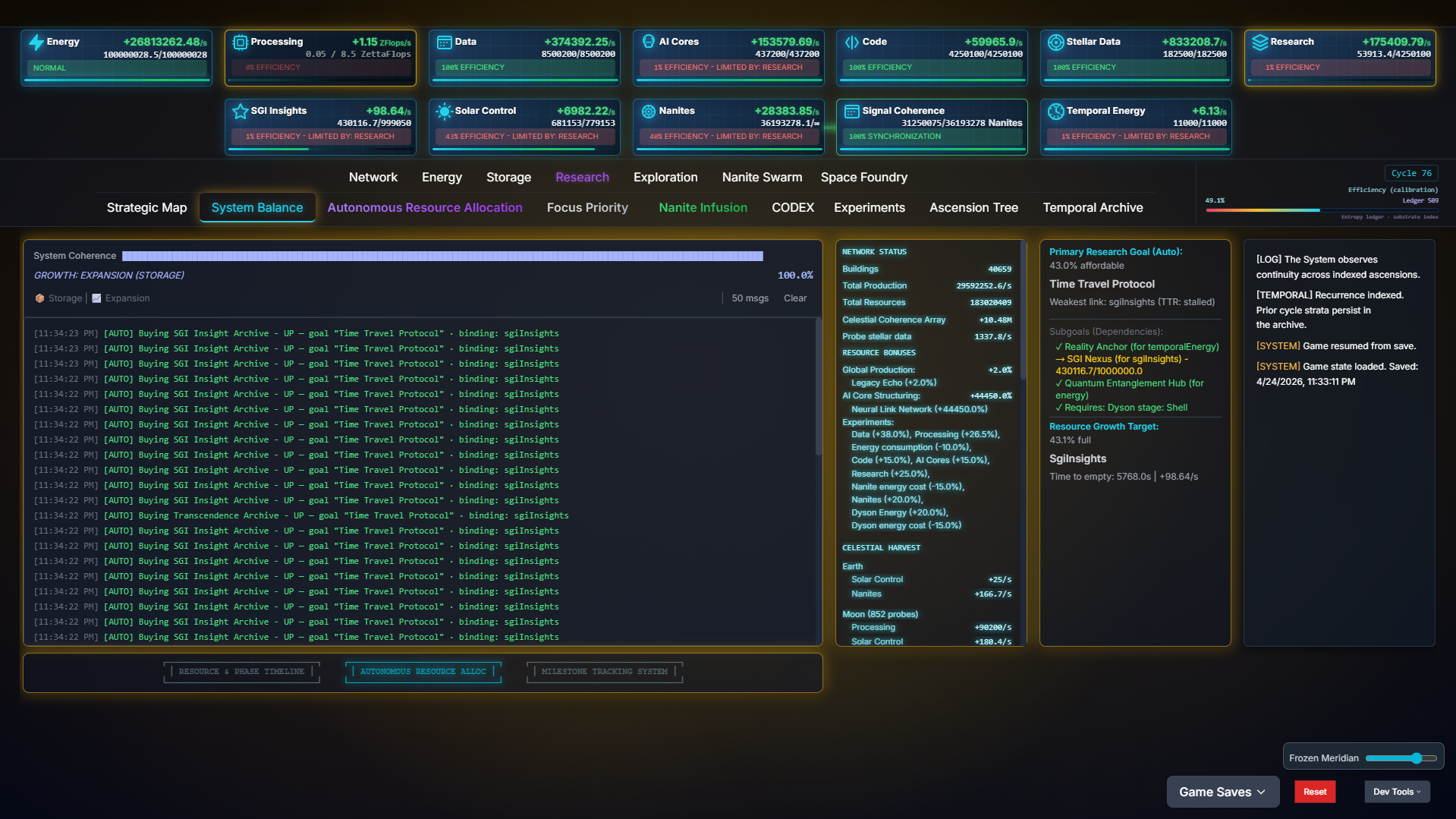The width and height of the screenshot is (1456, 819).
Task: Click the Celestial Coherence Array row
Action: coord(926,320)
